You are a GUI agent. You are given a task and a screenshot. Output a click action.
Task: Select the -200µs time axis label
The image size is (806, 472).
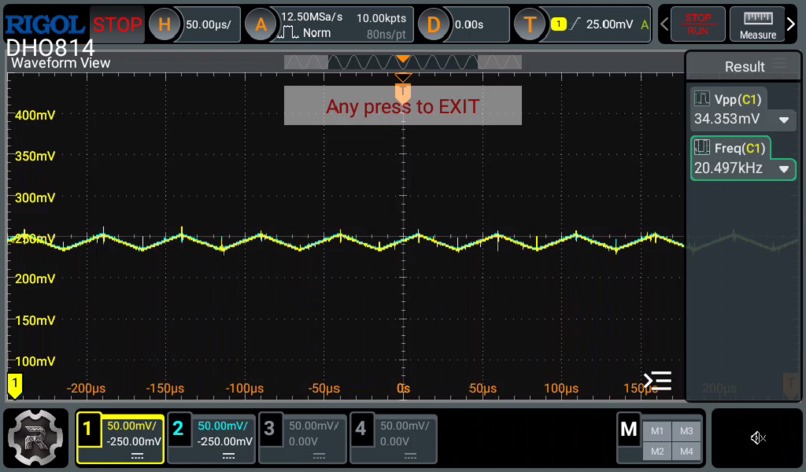86,388
